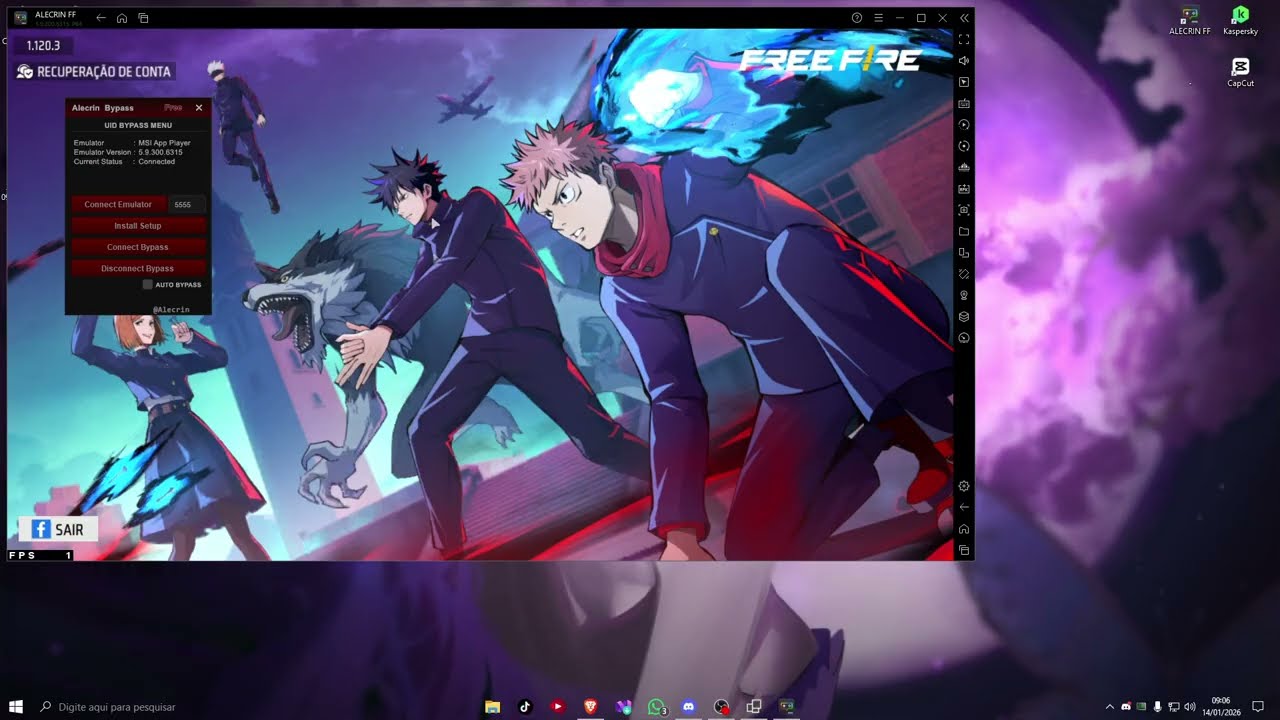Click the Install Setup button
1280x720 pixels.
138,226
